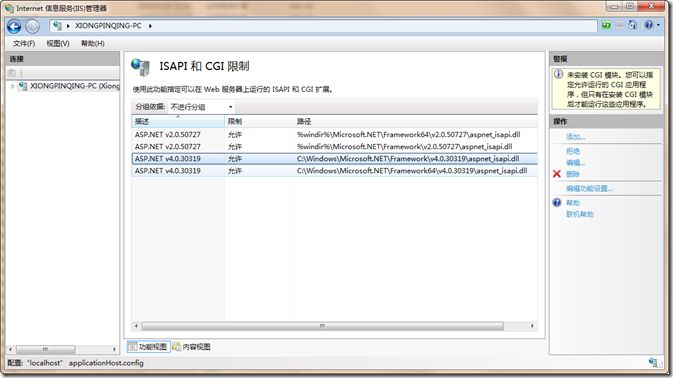
Task: Click the XIONGPINQING-PC server icon in the tree
Action: point(23,86)
